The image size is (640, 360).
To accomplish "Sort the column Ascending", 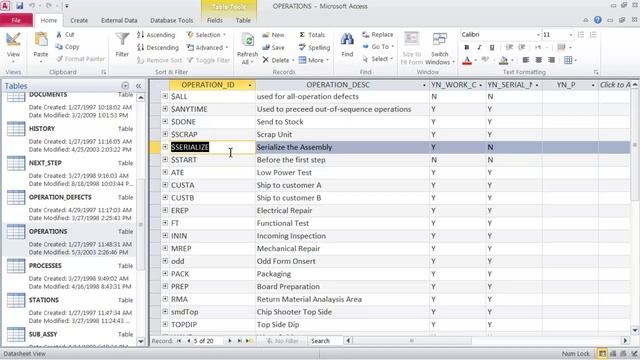I will (156, 35).
